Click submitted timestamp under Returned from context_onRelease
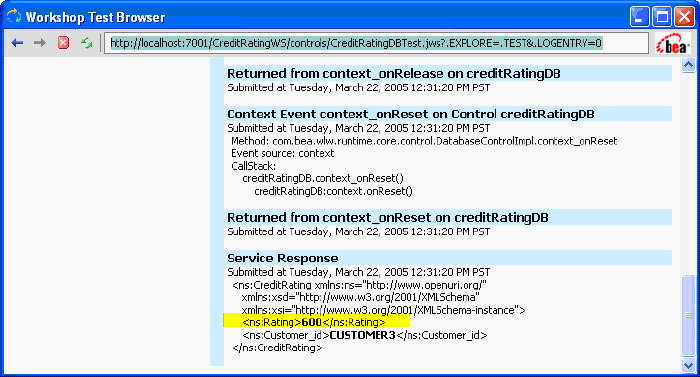 tap(358, 88)
